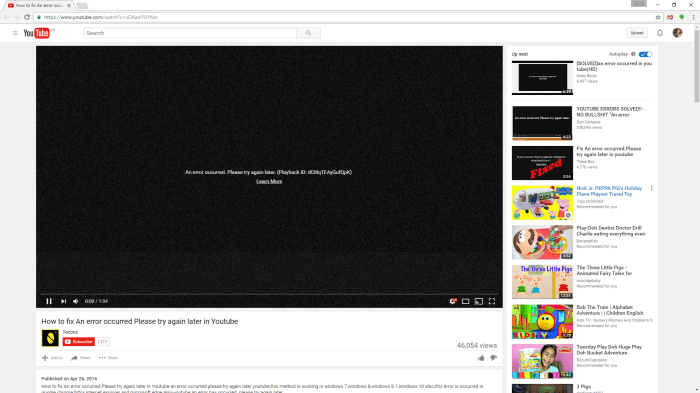Share the video

coord(81,358)
